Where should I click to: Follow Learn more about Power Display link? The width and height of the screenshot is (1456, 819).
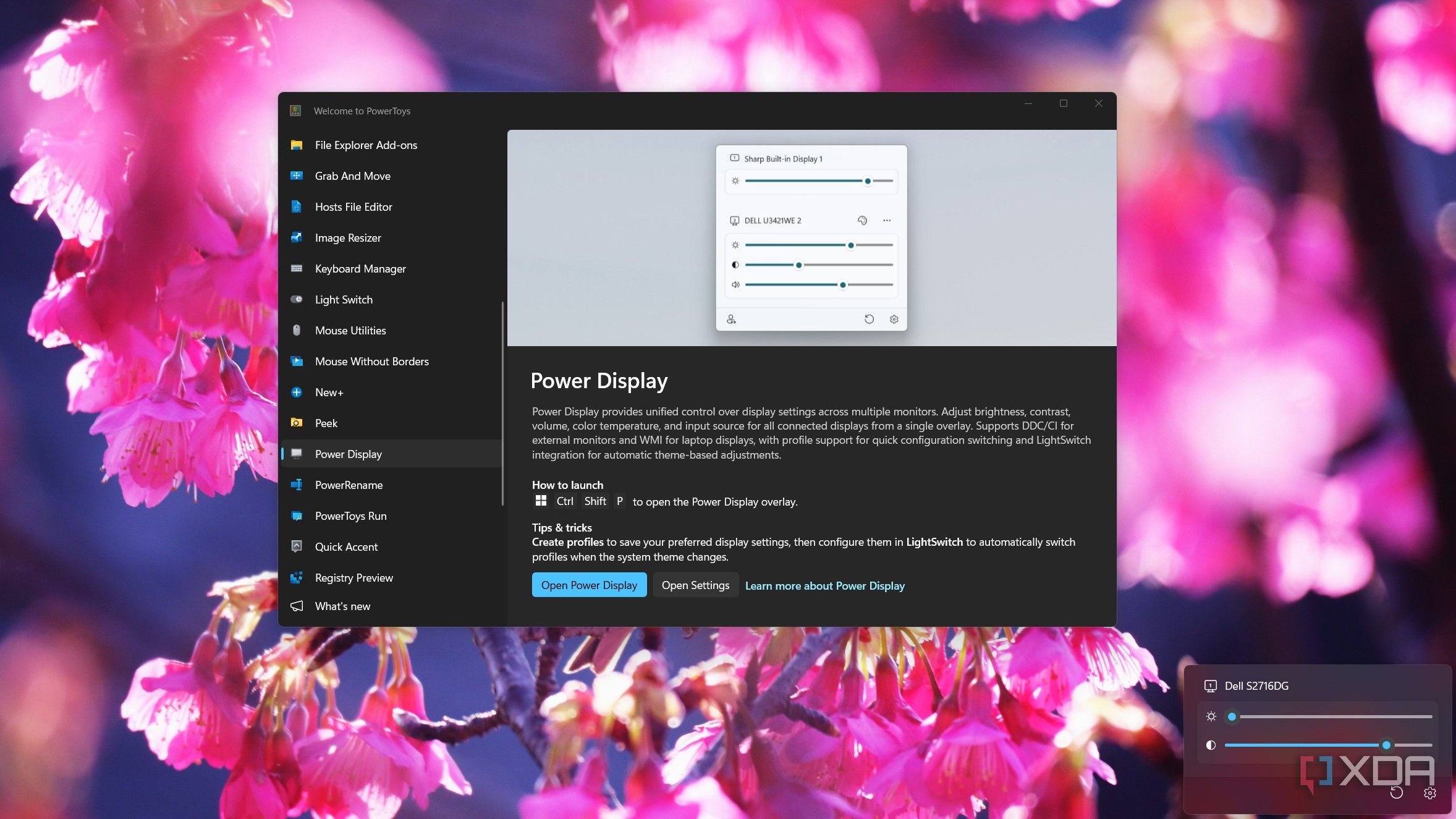tap(824, 585)
